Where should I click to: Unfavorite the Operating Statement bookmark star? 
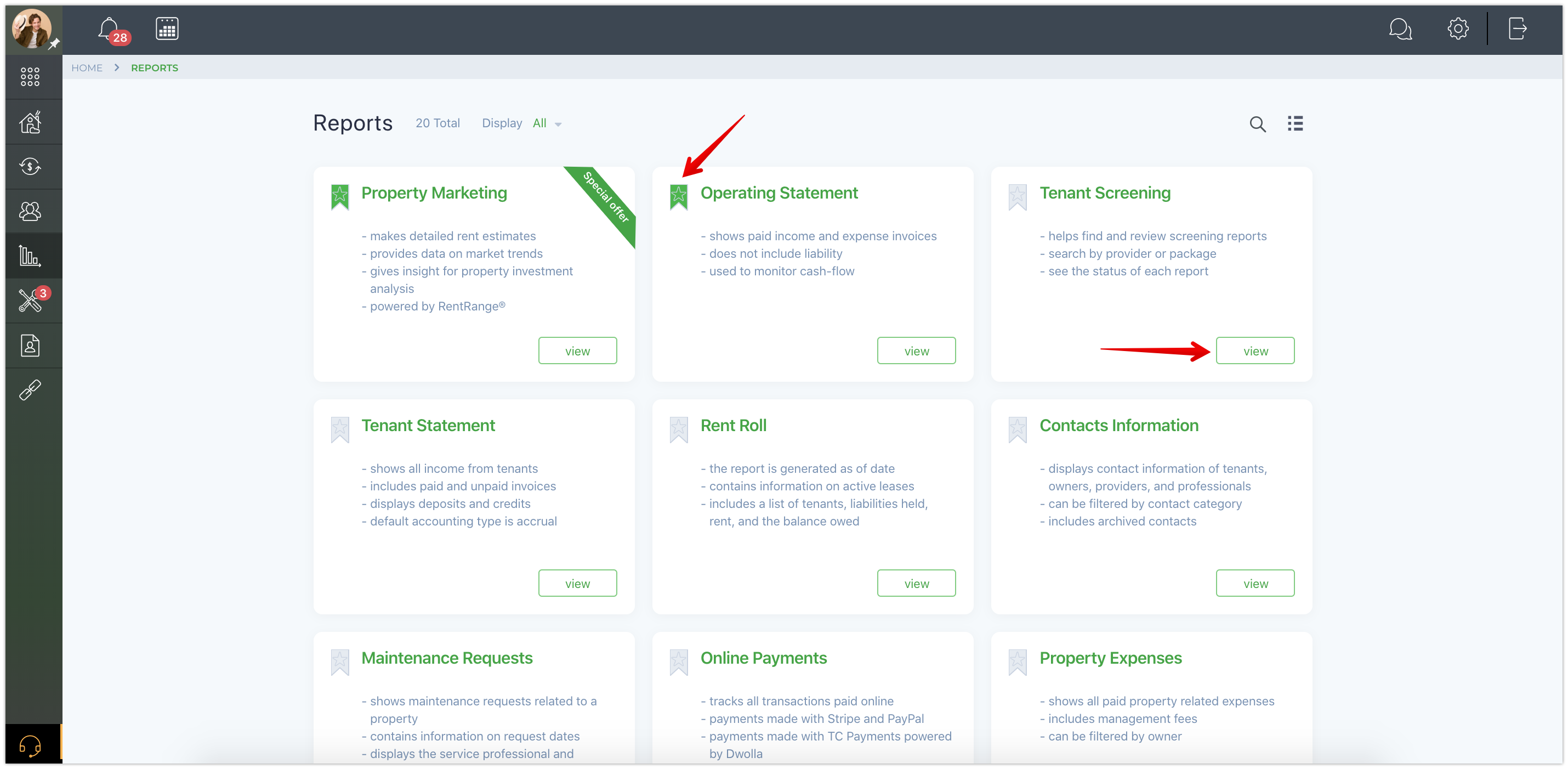pos(679,197)
